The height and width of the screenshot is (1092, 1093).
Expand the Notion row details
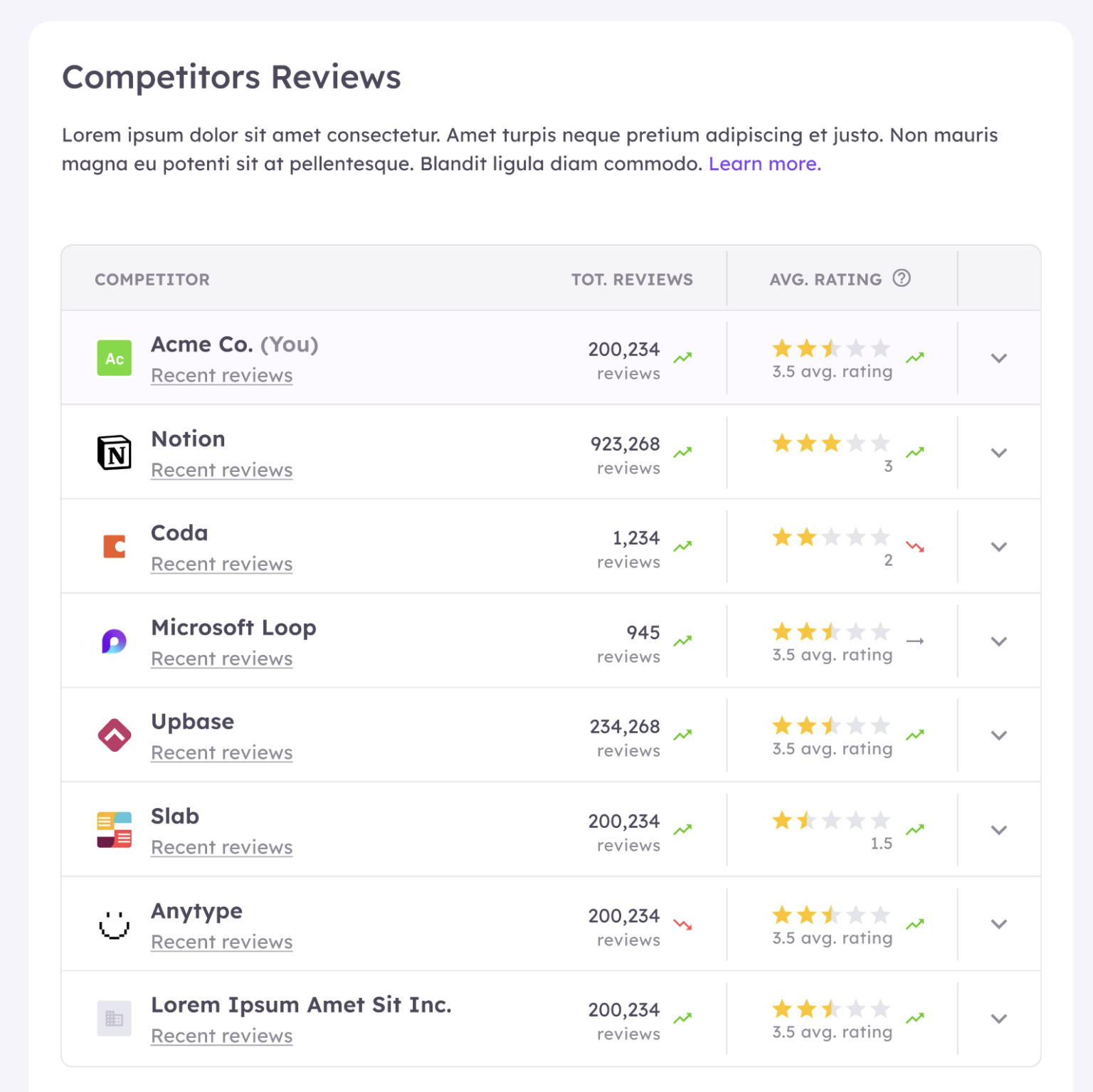[x=999, y=453]
